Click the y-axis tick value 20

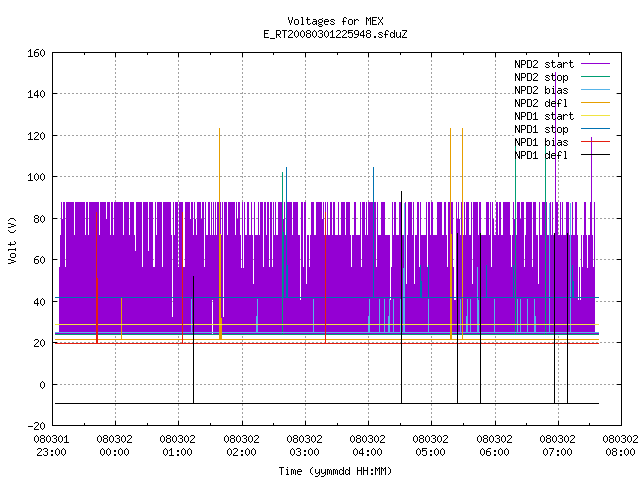[39, 343]
